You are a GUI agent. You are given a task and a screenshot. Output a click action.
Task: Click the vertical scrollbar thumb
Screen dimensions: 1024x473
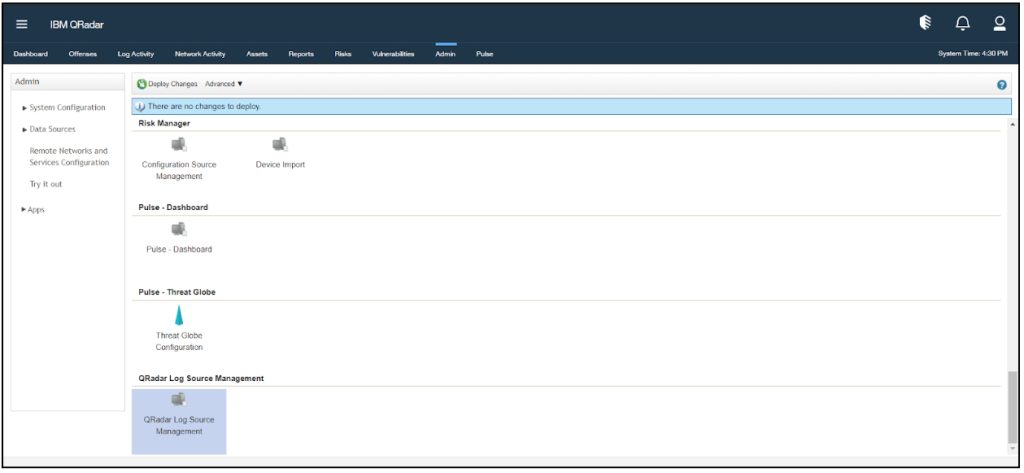[x=1012, y=406]
